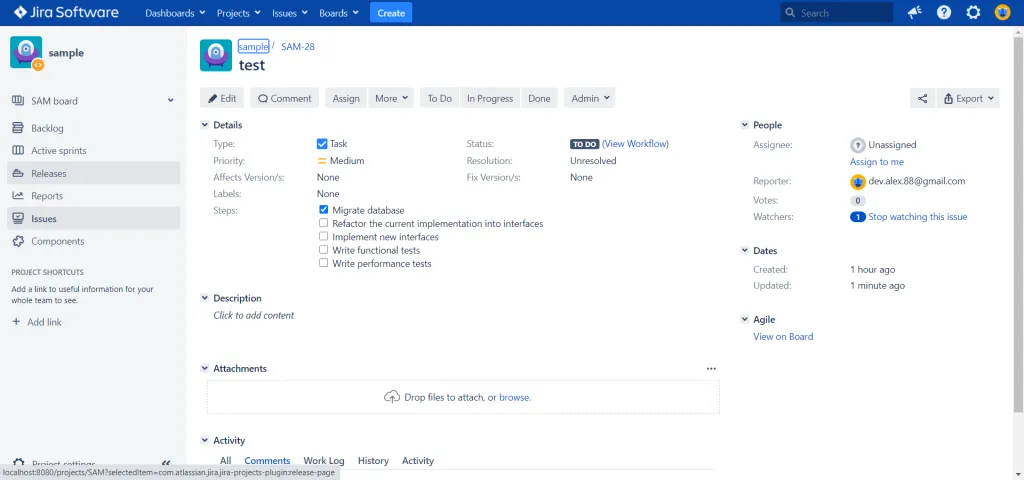Expand the SAM board switcher chevron
Viewport: 1024px width, 480px height.
(170, 101)
